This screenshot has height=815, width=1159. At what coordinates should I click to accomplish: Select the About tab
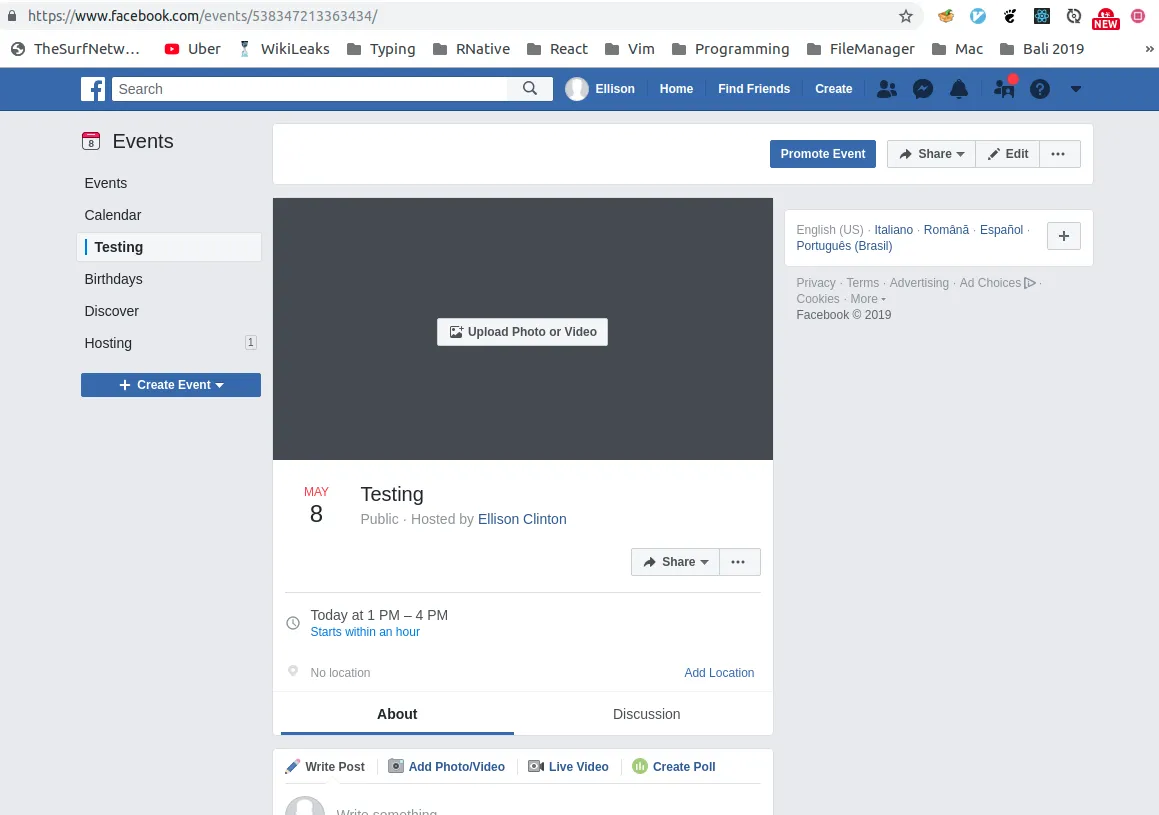click(397, 714)
